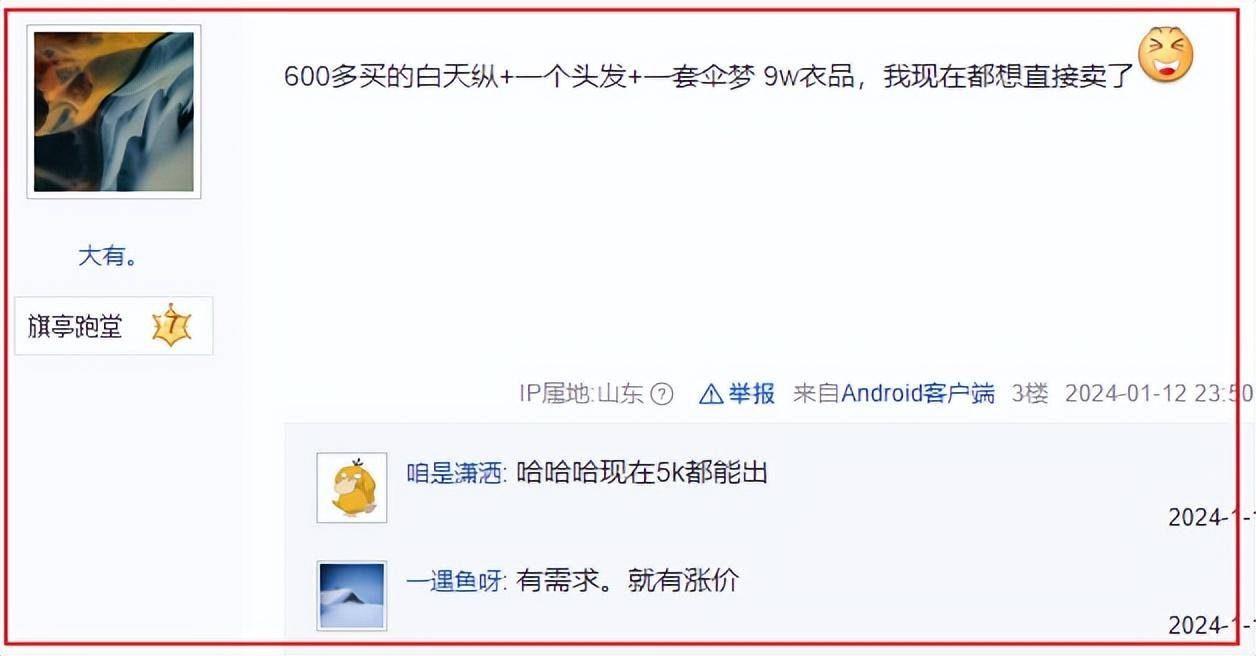
Task: Open the profile of 咱是潇洒
Action: click(x=455, y=474)
